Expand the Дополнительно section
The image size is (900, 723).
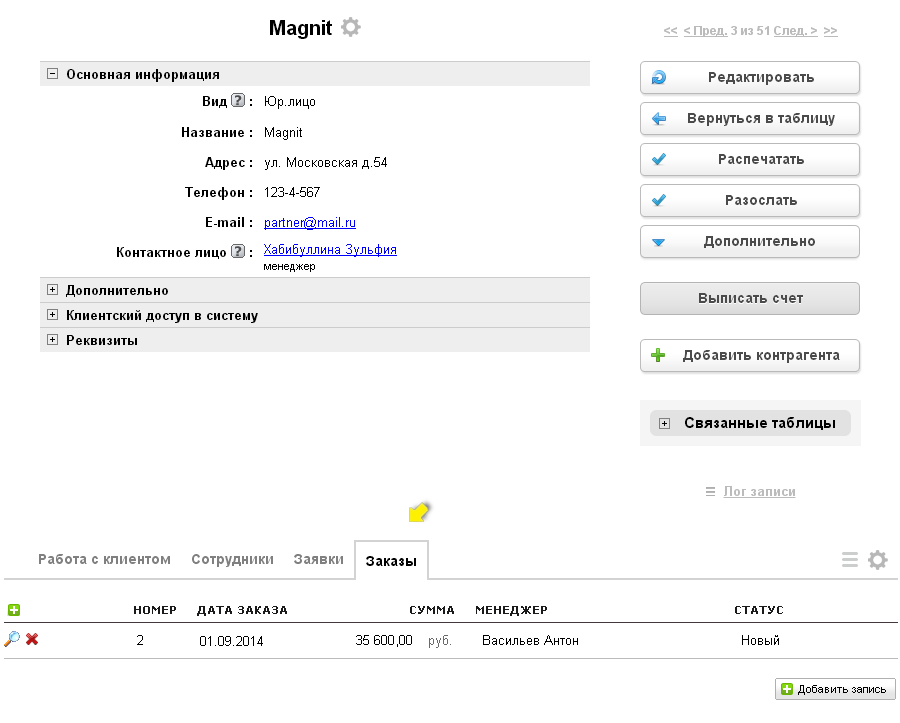[52, 290]
